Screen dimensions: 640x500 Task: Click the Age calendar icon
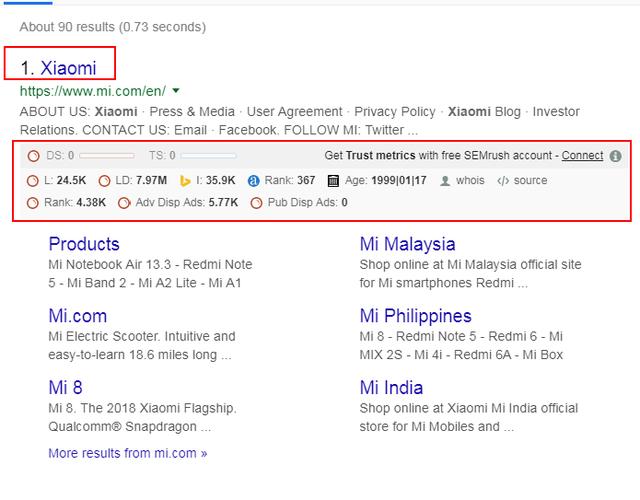[x=333, y=181]
